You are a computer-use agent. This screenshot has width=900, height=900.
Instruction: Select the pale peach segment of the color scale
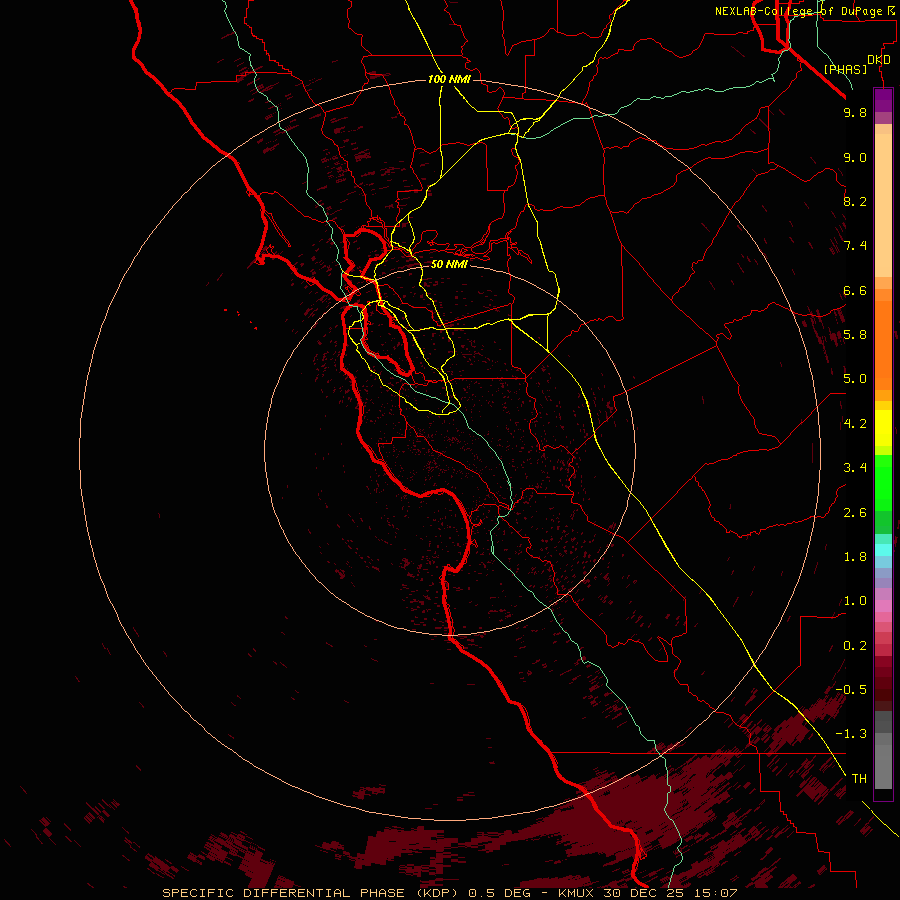883,205
